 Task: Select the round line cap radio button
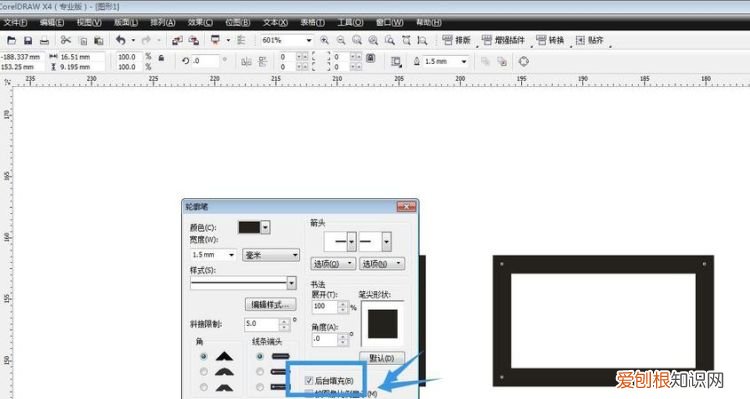click(260, 372)
